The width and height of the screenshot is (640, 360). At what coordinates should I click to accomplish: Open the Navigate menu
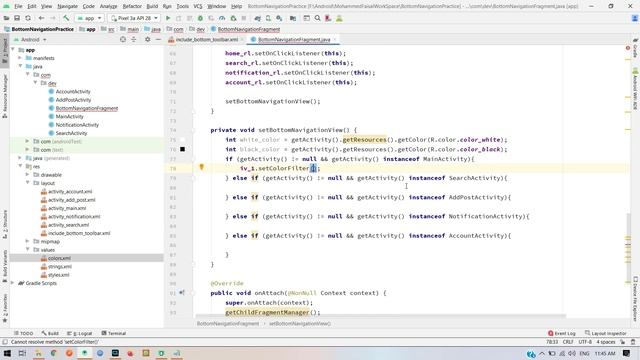tap(67, 6)
